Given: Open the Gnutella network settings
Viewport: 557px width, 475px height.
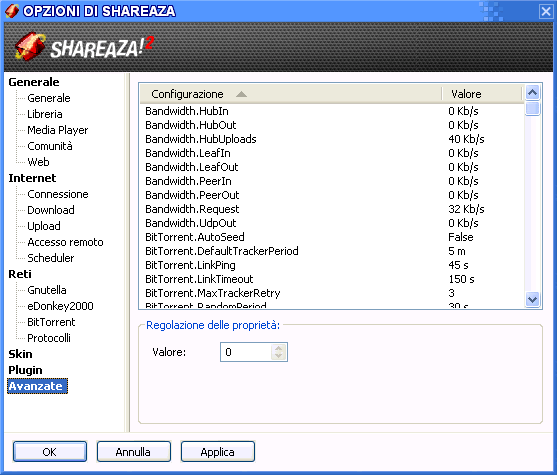Looking at the screenshot, I should 47,290.
